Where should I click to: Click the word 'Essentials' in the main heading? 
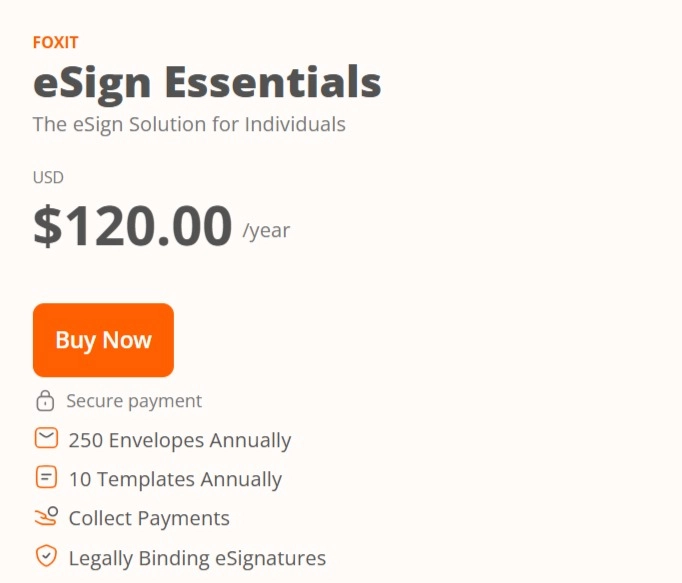(273, 82)
